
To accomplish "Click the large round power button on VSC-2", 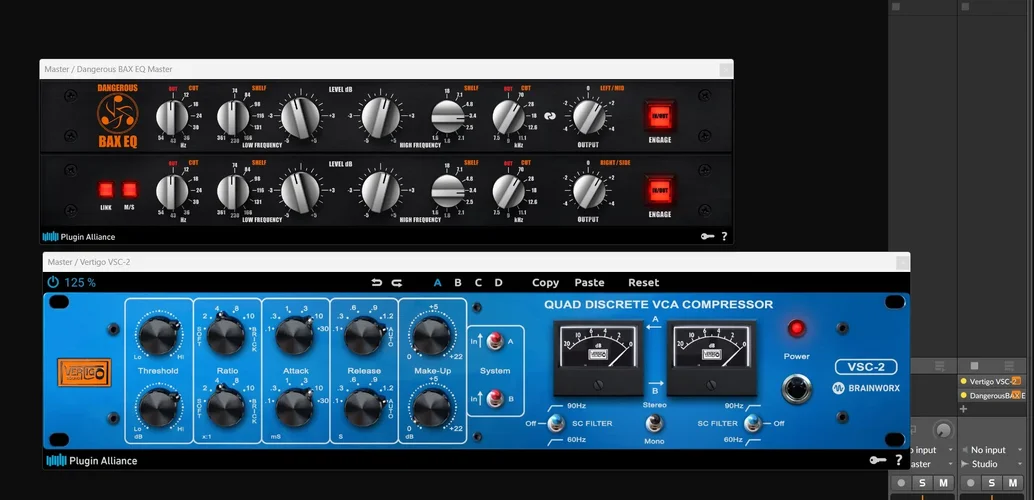I will click(797, 389).
